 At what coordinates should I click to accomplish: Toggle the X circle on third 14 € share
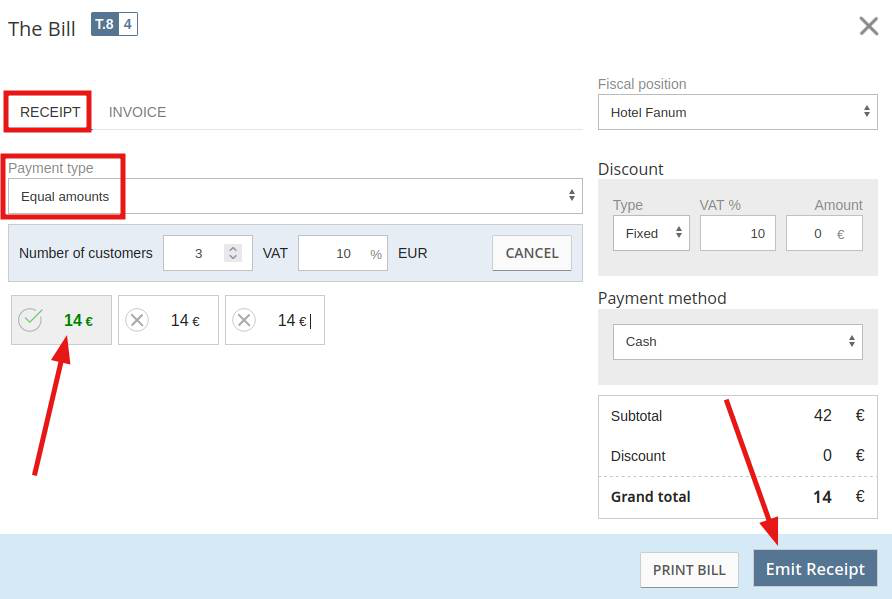click(x=244, y=320)
